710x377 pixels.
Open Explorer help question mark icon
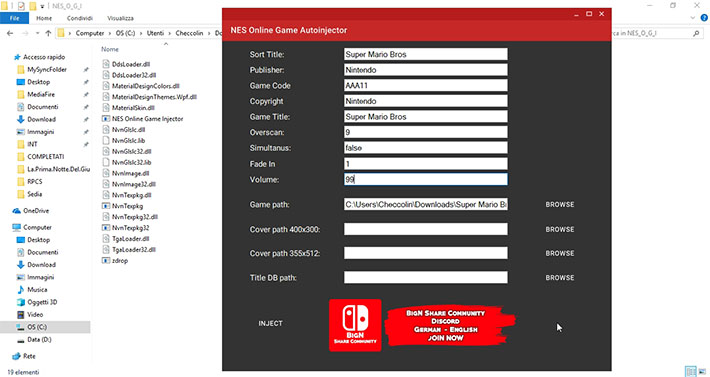tap(704, 18)
